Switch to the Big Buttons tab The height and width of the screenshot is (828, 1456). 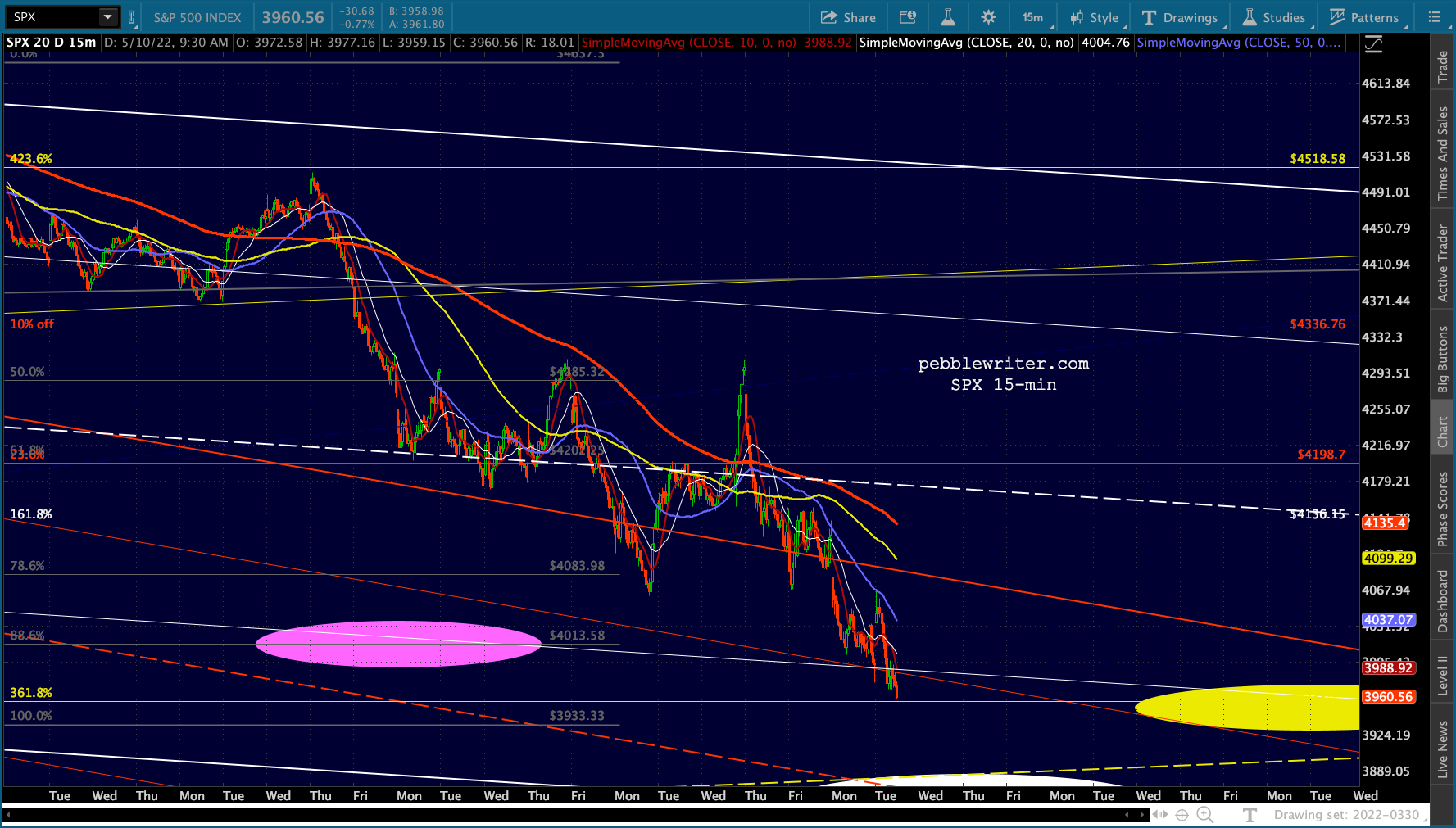(x=1443, y=360)
